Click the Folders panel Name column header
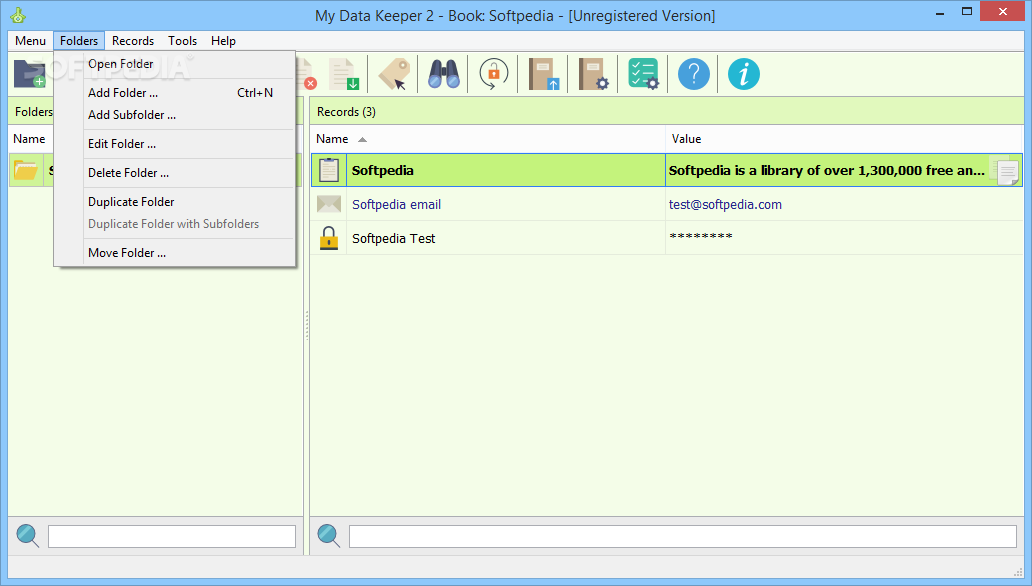Screen dimensions: 1032x586 (30, 139)
